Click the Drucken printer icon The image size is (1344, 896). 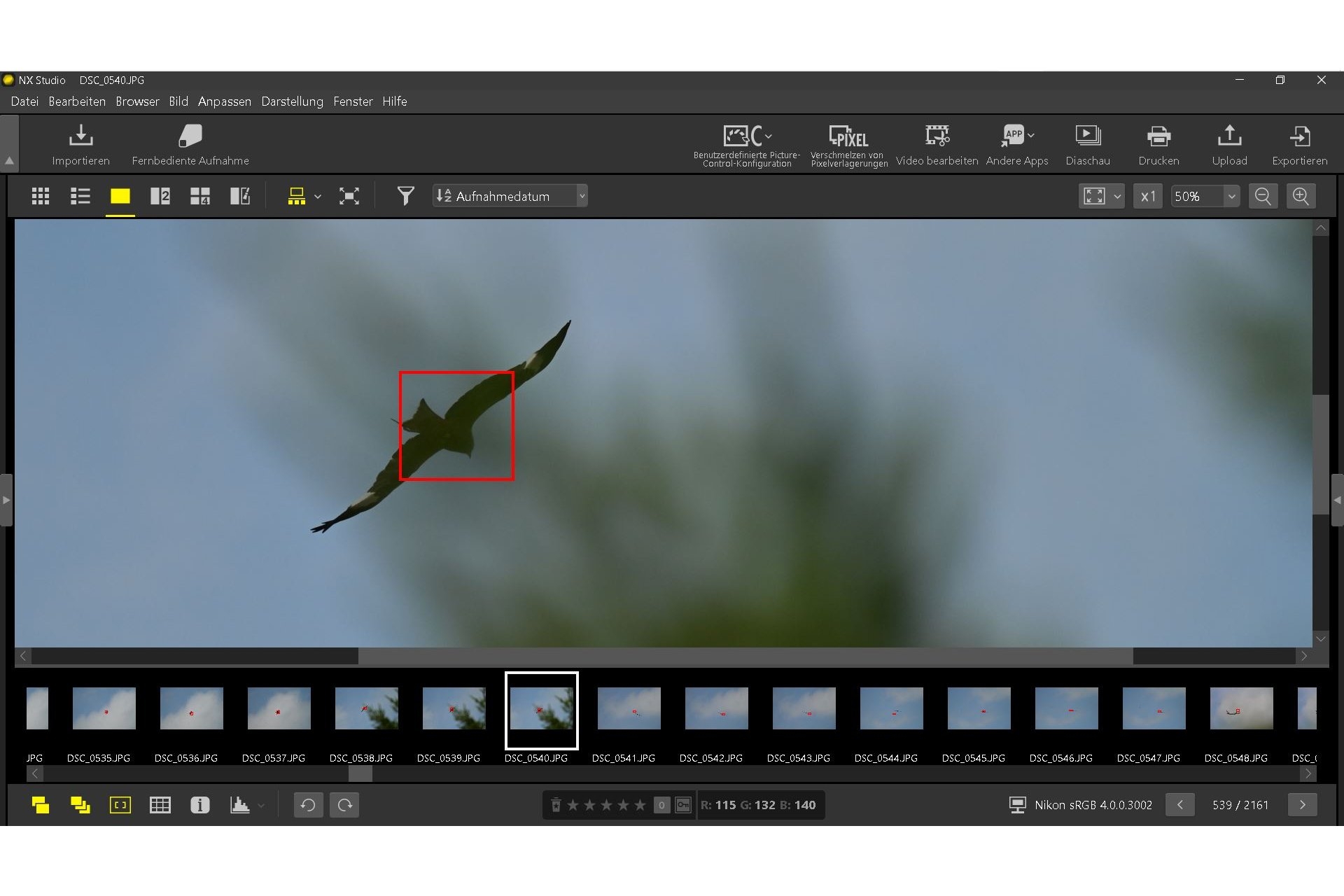tap(1158, 136)
